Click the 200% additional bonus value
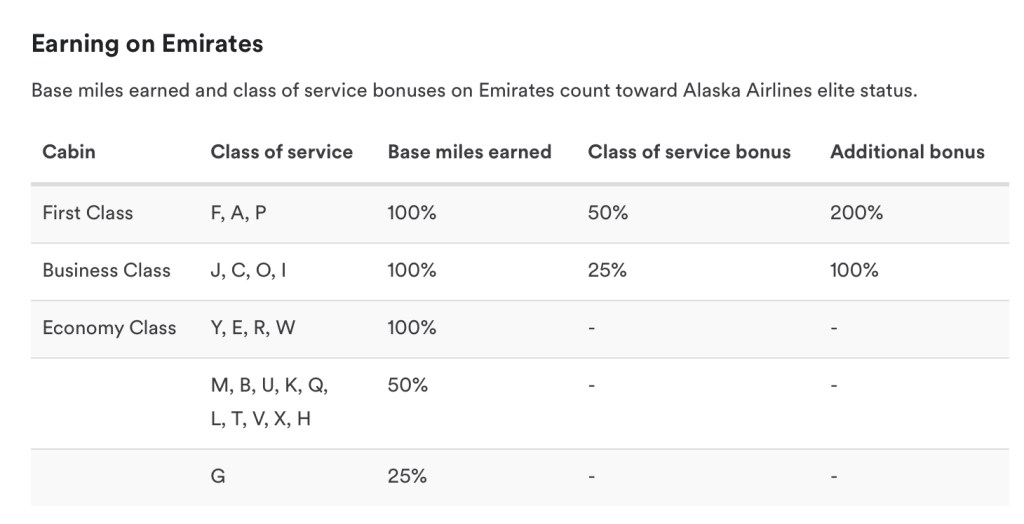 click(x=856, y=213)
